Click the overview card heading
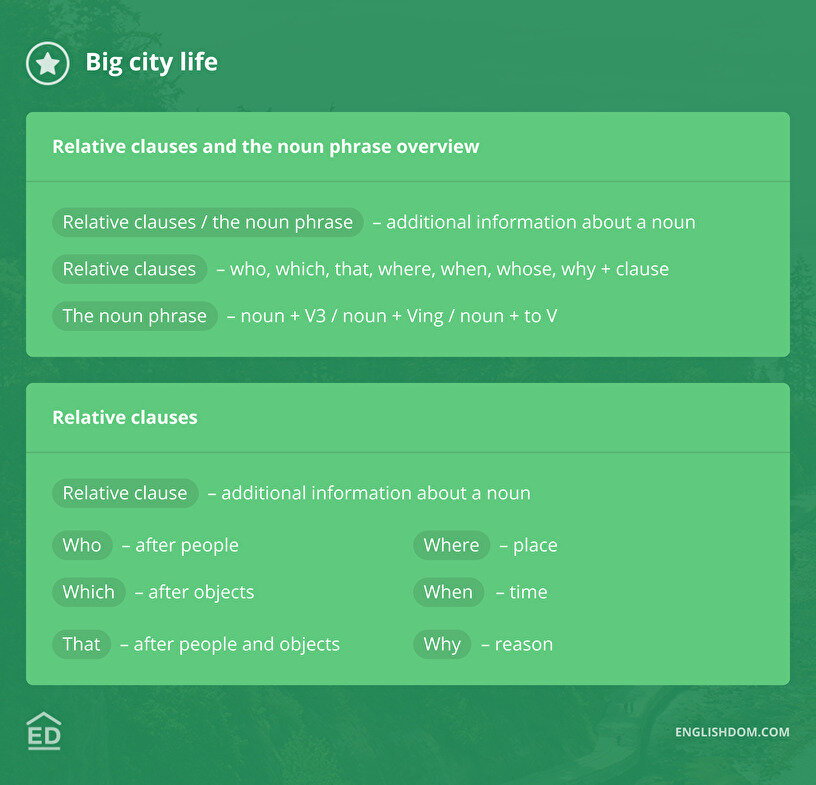 tap(265, 147)
